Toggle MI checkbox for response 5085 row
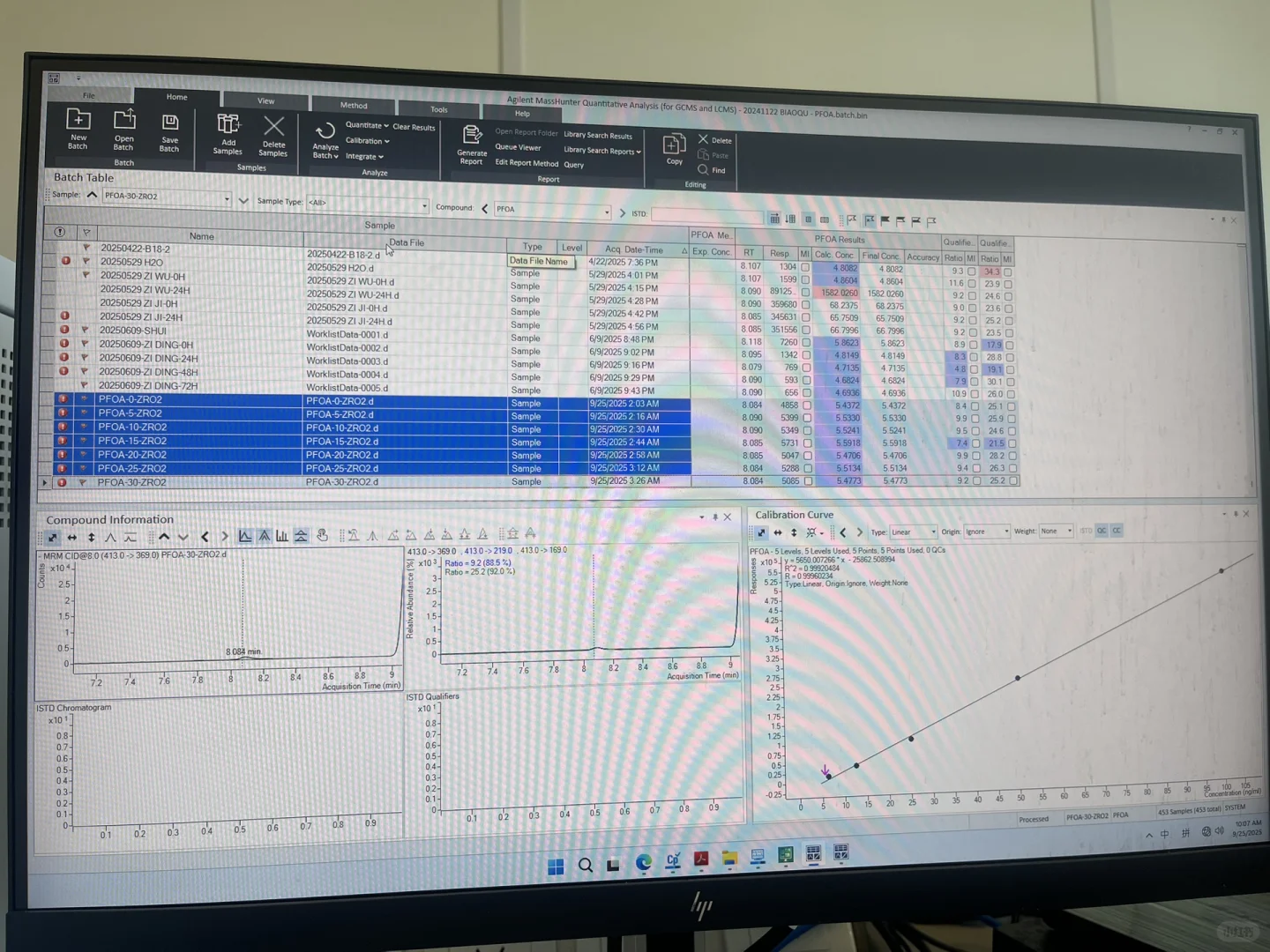Screen dimensions: 1270x952 pyautogui.click(x=808, y=481)
